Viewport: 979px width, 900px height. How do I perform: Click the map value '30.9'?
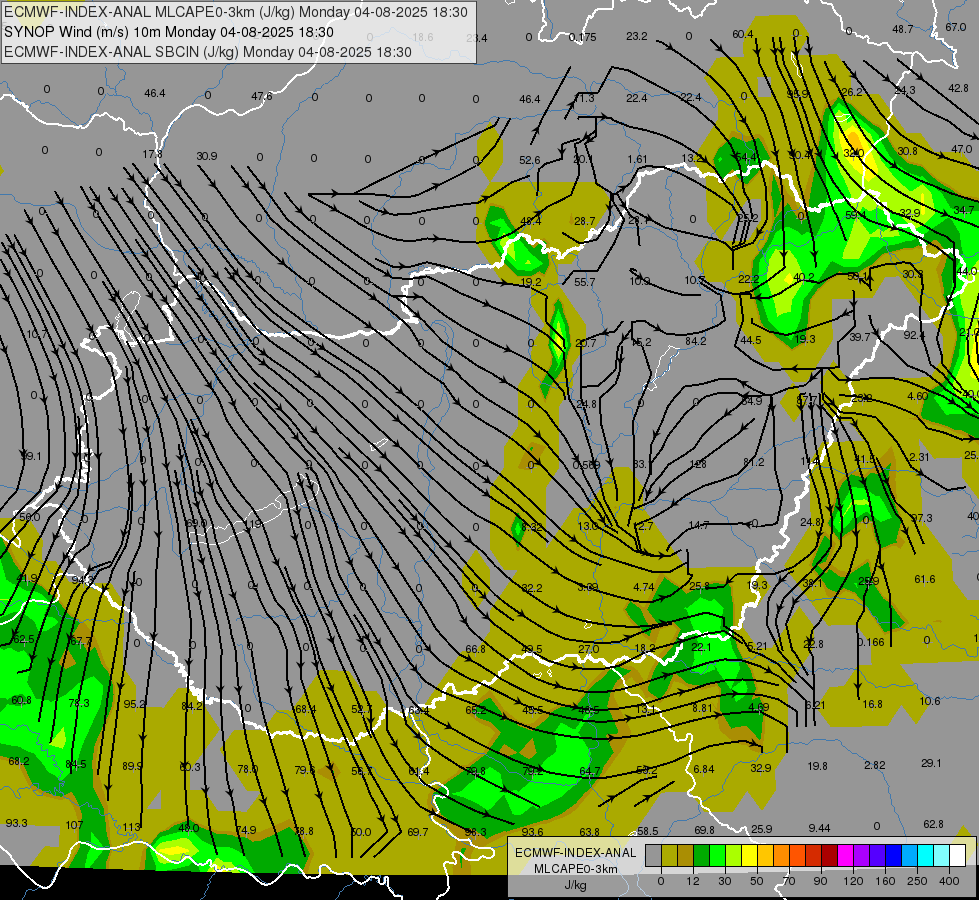tap(207, 156)
